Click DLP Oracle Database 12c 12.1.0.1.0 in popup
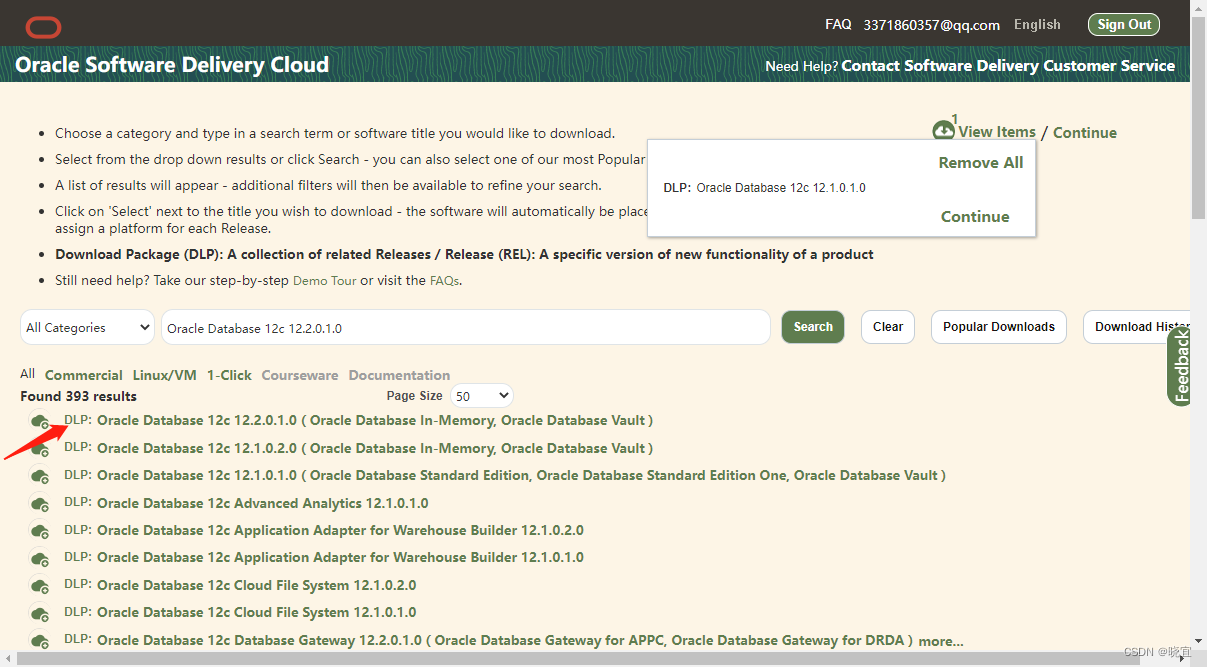 tap(765, 188)
